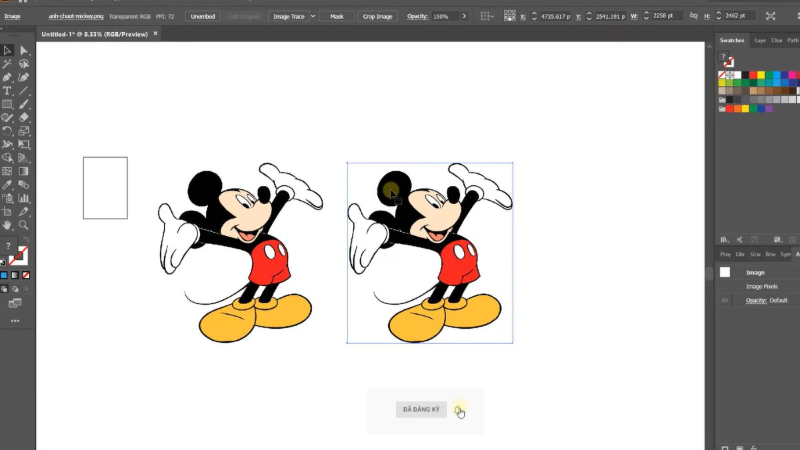
Task: Click the Crop Image button
Action: tap(378, 16)
